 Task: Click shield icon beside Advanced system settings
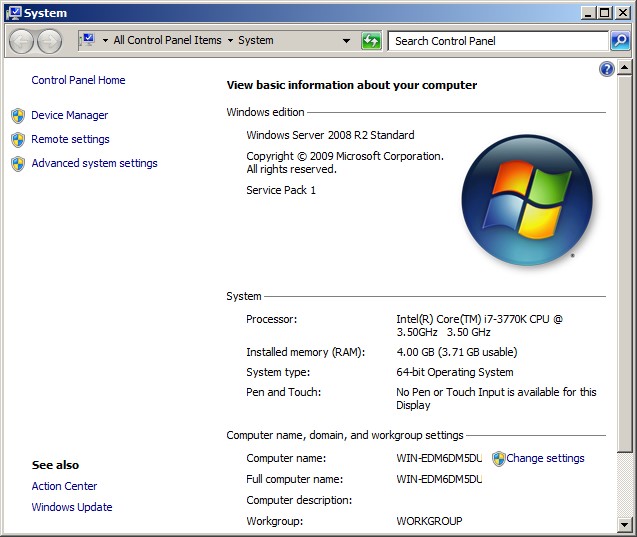coord(18,164)
